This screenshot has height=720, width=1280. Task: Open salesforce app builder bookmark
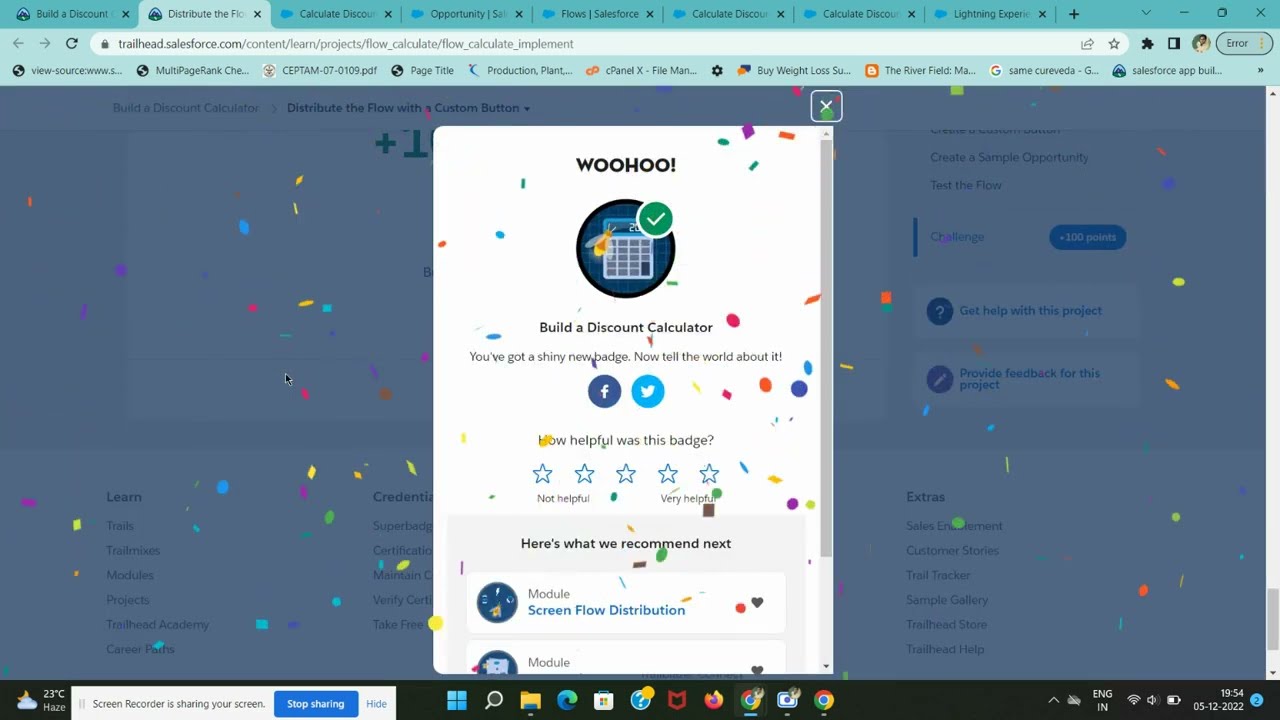point(1167,71)
